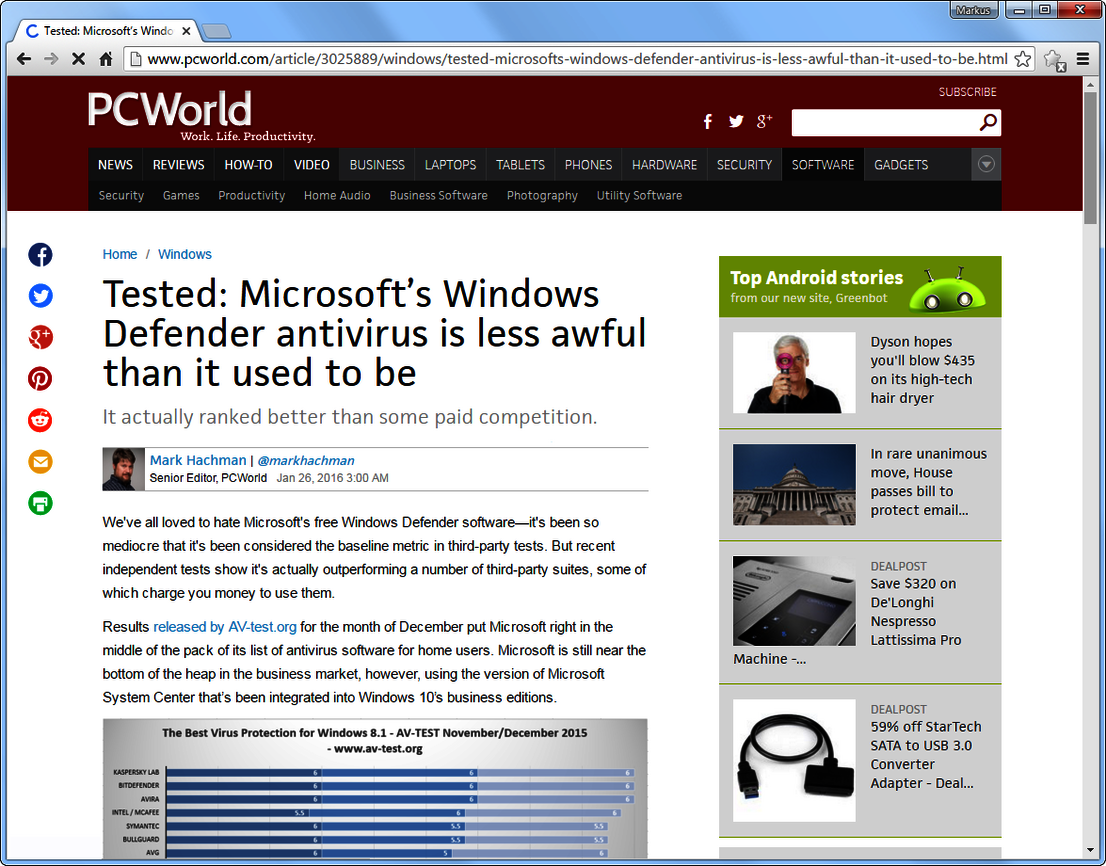Submit the article to Reddit
Viewport: 1106px width, 866px height.
(x=40, y=420)
